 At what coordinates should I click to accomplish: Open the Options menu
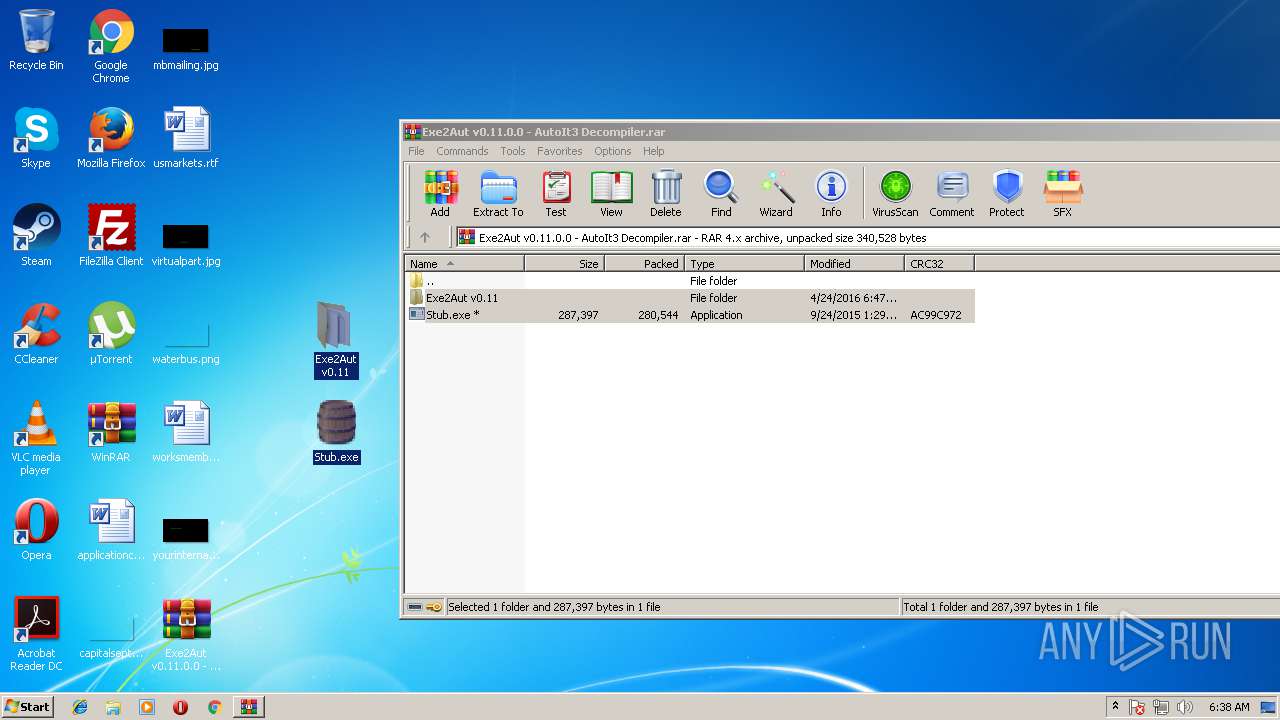coord(612,151)
